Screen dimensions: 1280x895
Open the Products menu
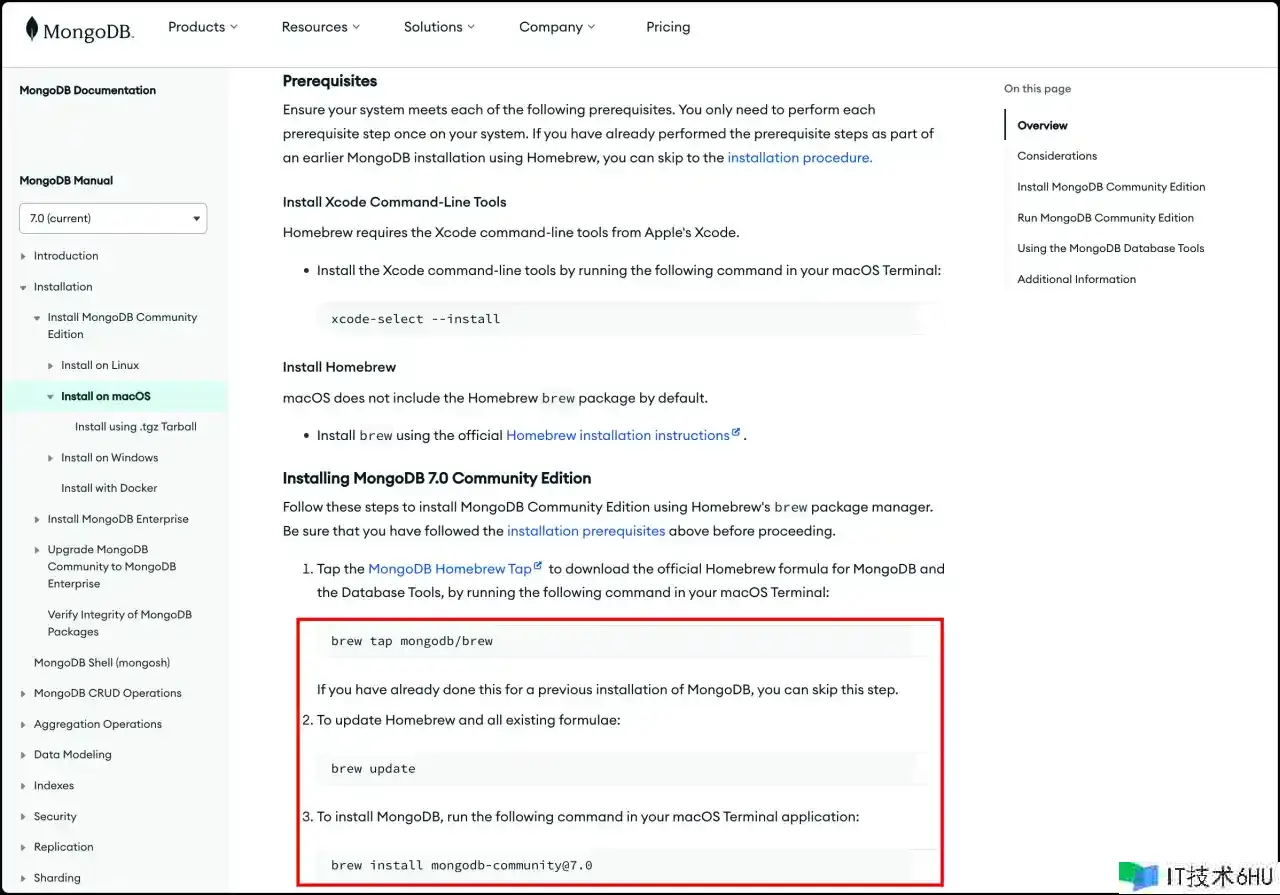[203, 27]
